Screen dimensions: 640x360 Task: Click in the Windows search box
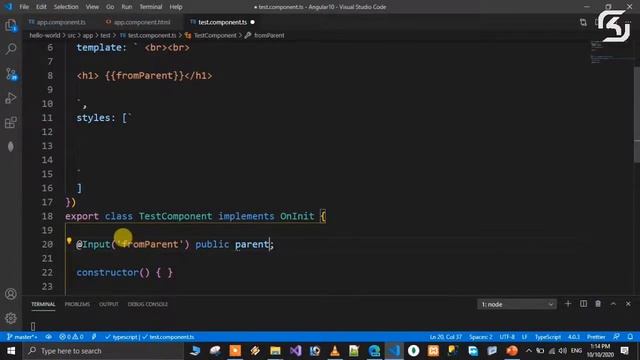click(x=104, y=351)
